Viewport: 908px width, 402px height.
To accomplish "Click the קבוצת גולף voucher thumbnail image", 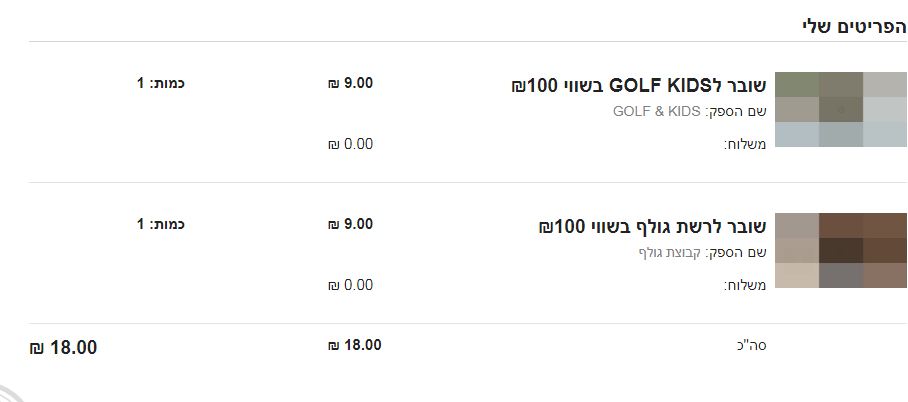I will click(840, 251).
